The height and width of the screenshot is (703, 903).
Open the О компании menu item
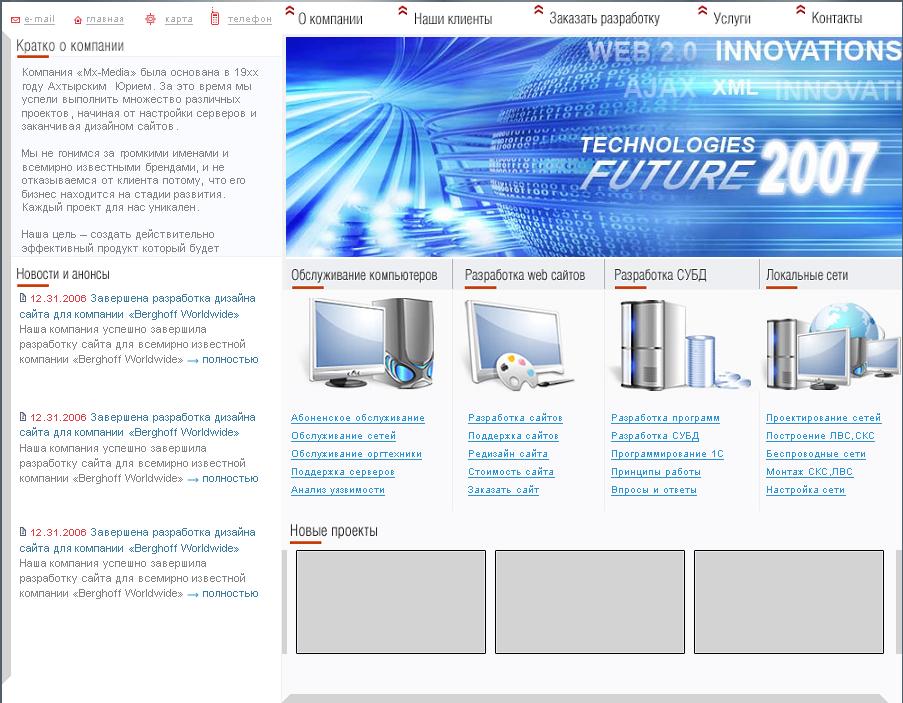coord(330,19)
